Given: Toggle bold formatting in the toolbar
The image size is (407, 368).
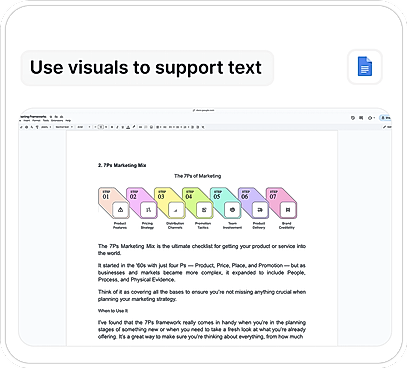Looking at the screenshot, I should coord(112,127).
